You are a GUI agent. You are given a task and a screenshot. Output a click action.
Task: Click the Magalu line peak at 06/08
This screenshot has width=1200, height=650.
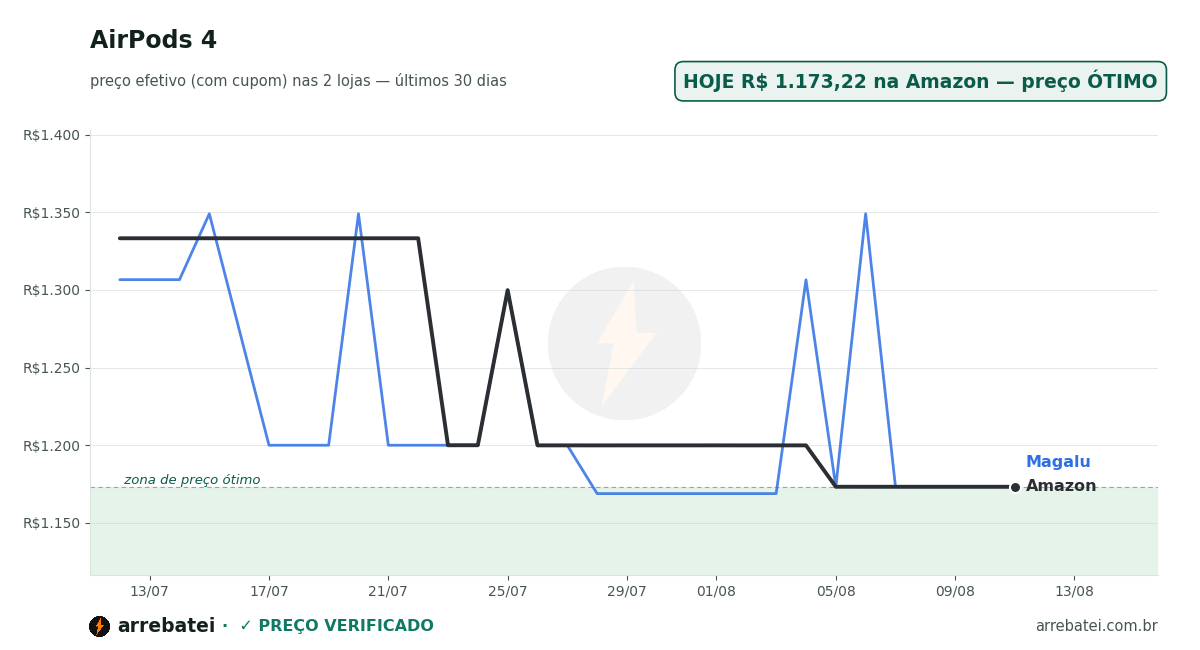(x=865, y=213)
